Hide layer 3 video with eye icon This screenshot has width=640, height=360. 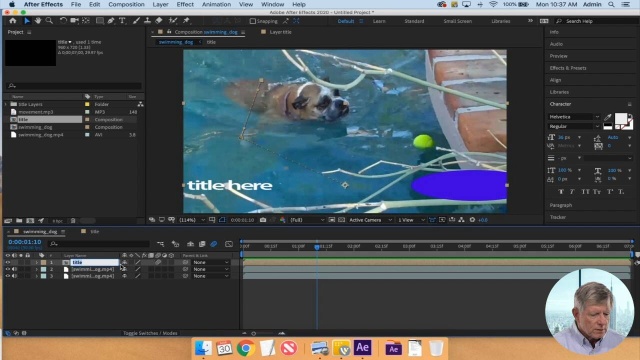8,276
